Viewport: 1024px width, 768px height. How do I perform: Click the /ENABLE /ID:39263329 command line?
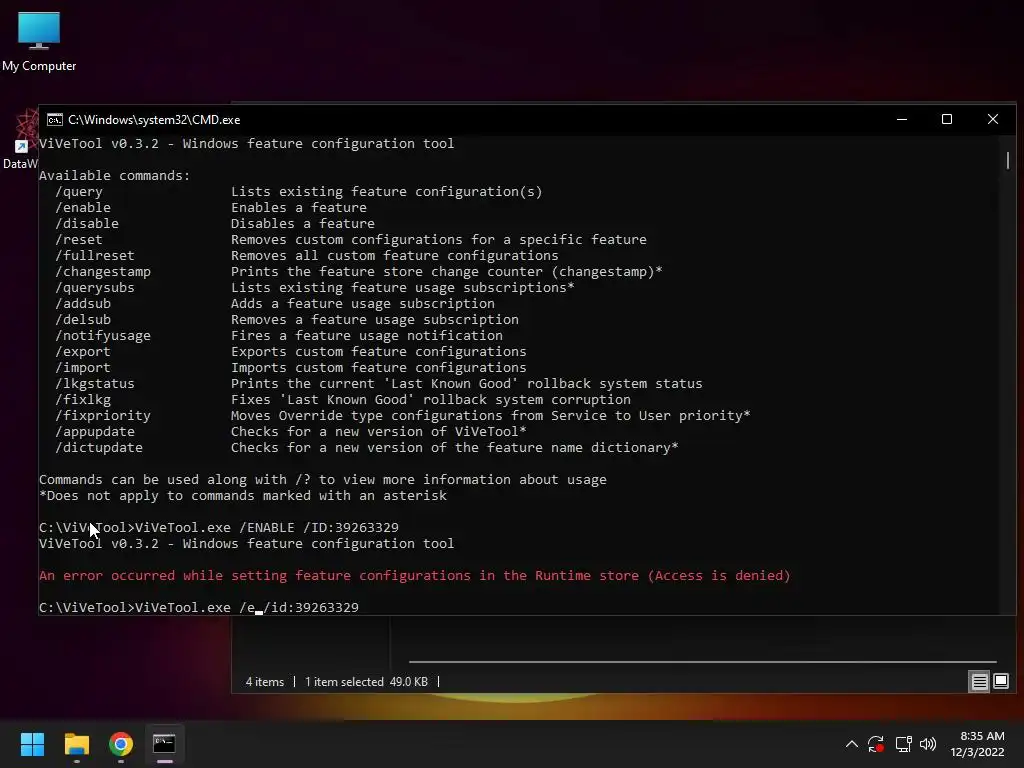pyautogui.click(x=219, y=528)
